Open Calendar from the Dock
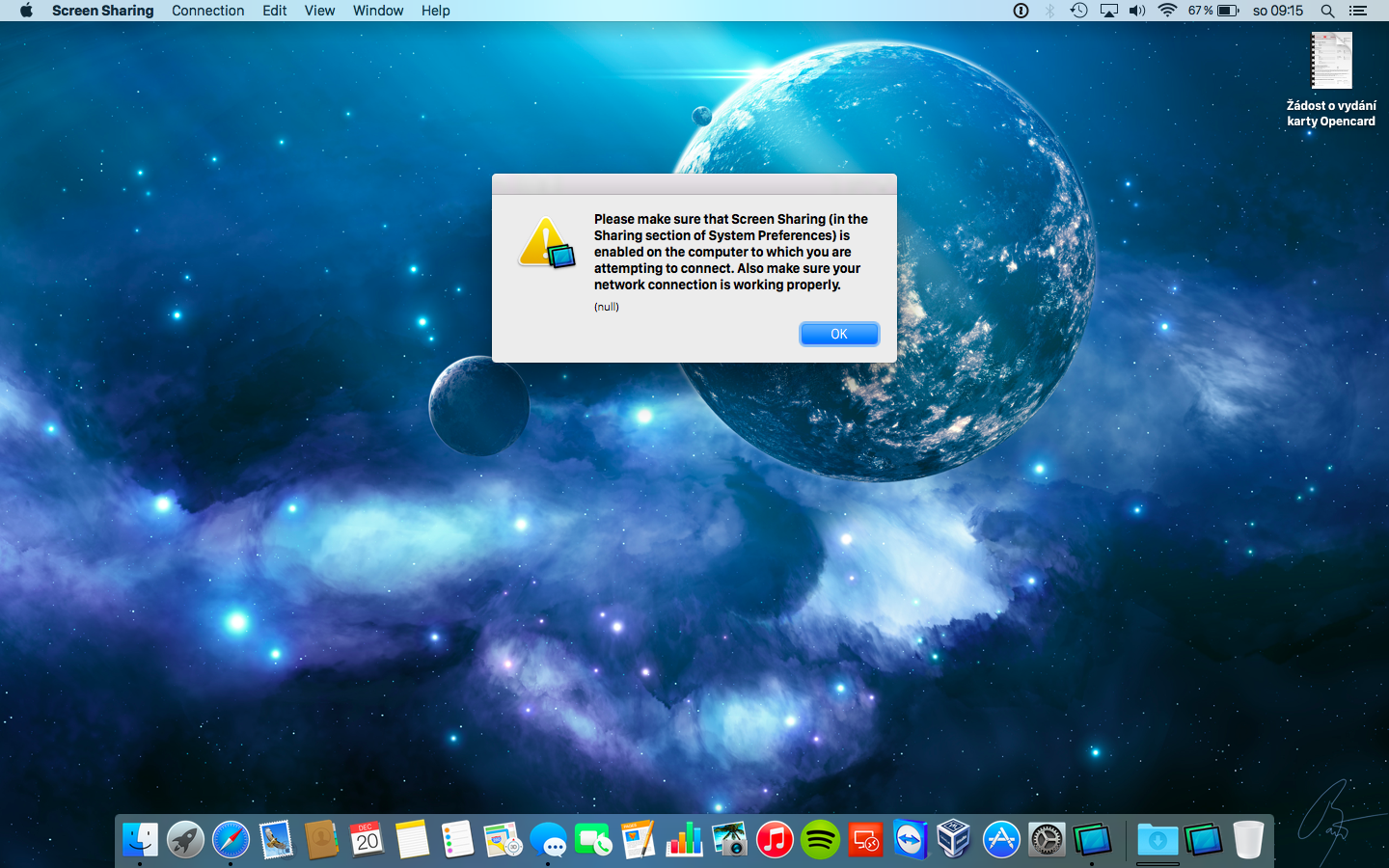1389x868 pixels. tap(367, 840)
